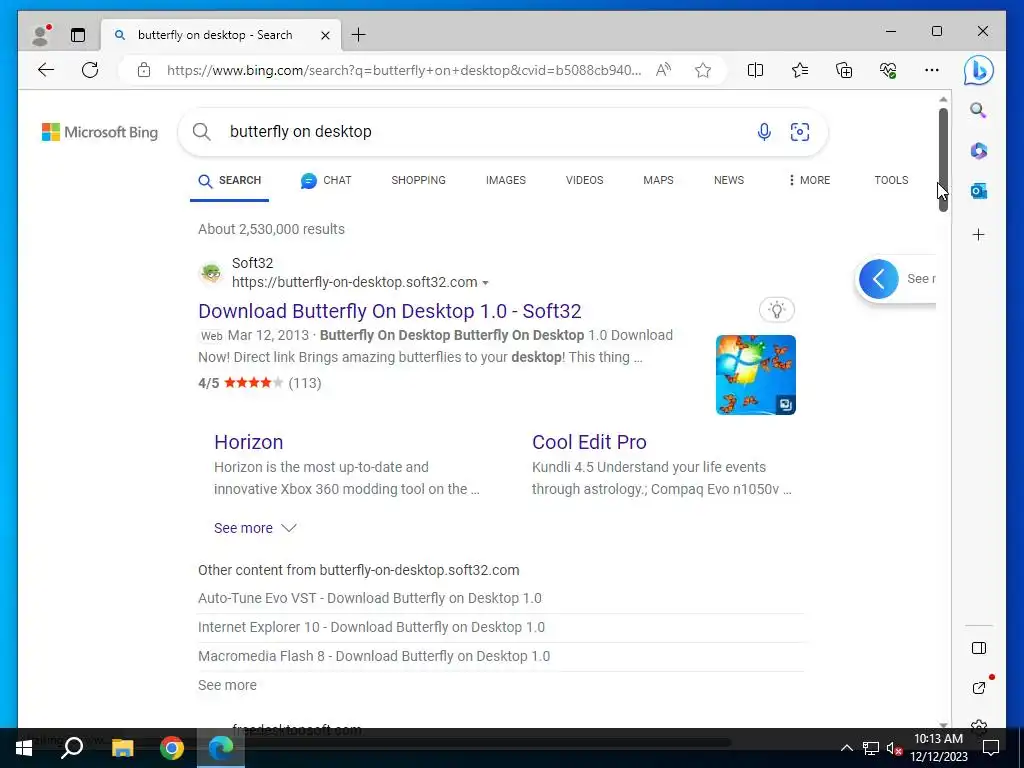1024x768 pixels.
Task: Select the SEARCH tab
Action: coord(229,180)
